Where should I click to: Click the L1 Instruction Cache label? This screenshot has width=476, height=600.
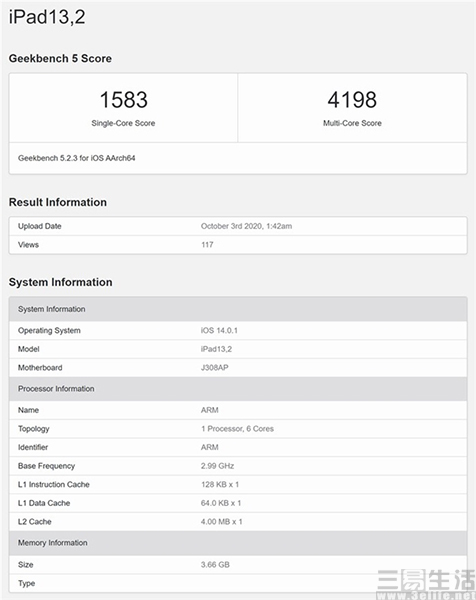pos(54,484)
